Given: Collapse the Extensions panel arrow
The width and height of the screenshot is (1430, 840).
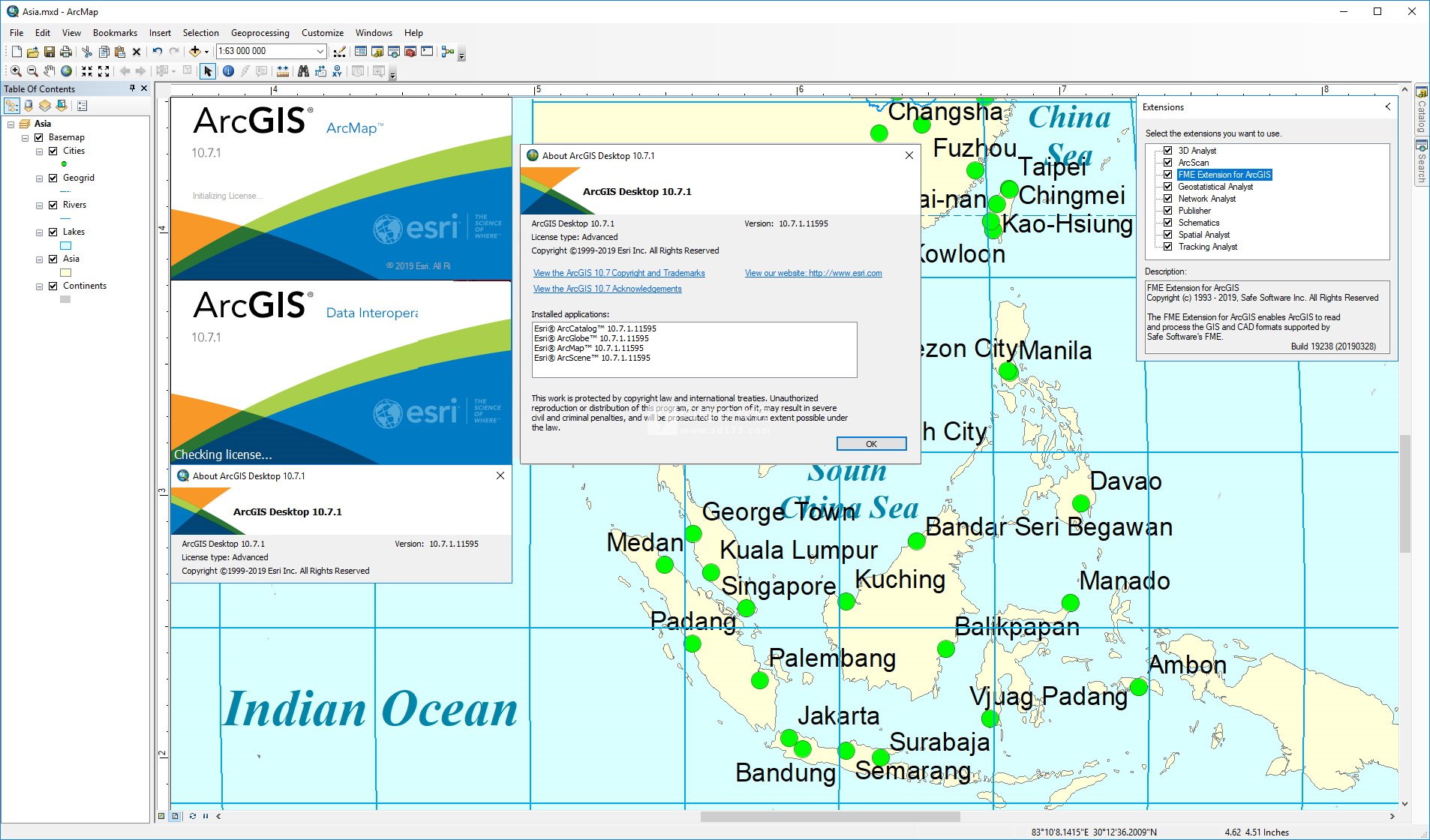Looking at the screenshot, I should [1388, 107].
